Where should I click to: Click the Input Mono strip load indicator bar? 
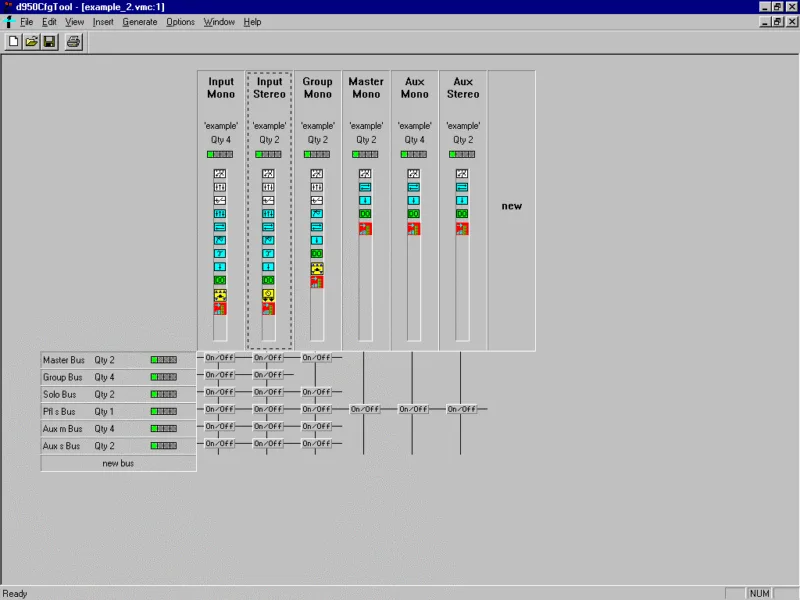tap(220, 154)
